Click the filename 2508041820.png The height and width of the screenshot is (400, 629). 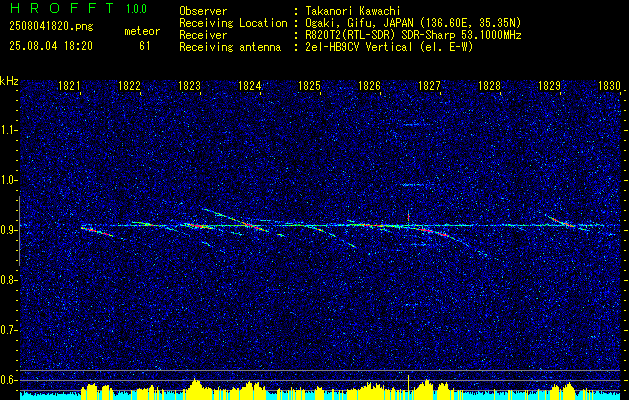click(x=51, y=27)
